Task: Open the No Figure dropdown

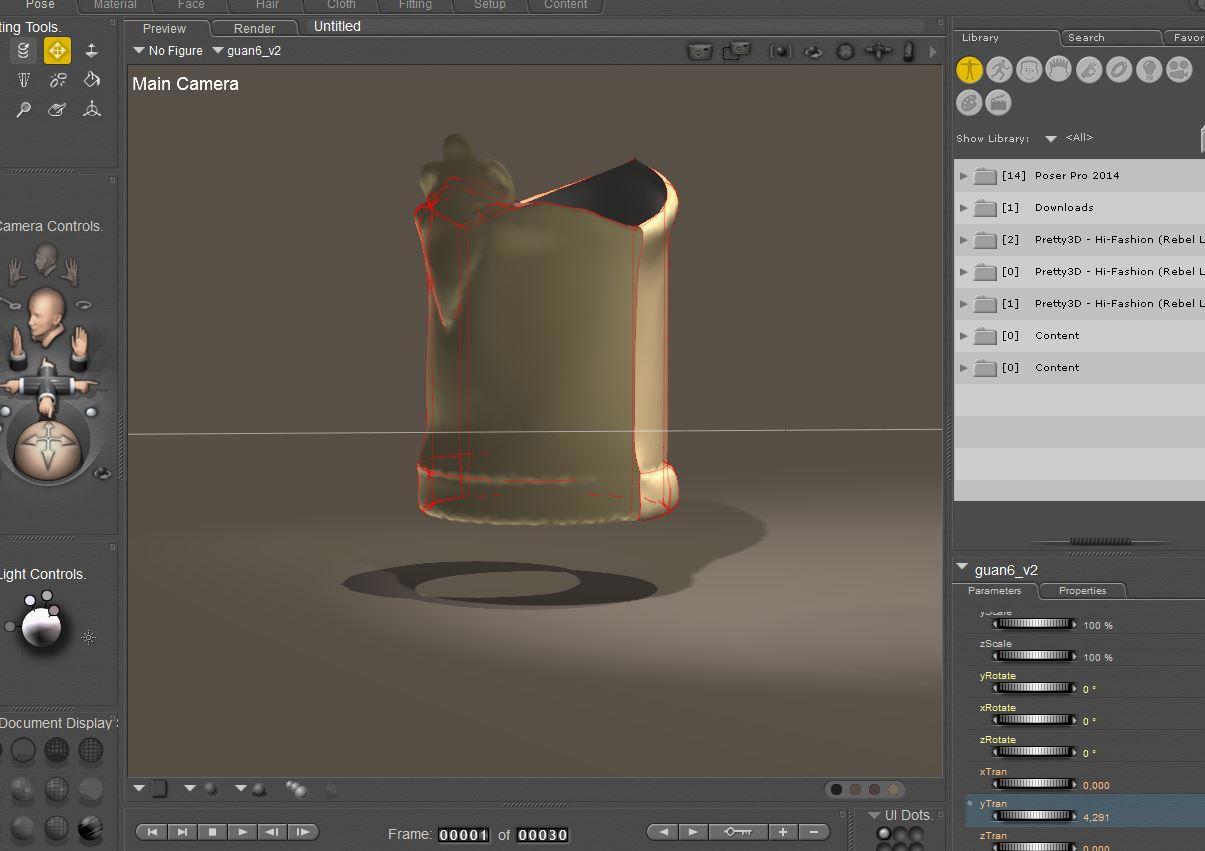Action: 168,51
